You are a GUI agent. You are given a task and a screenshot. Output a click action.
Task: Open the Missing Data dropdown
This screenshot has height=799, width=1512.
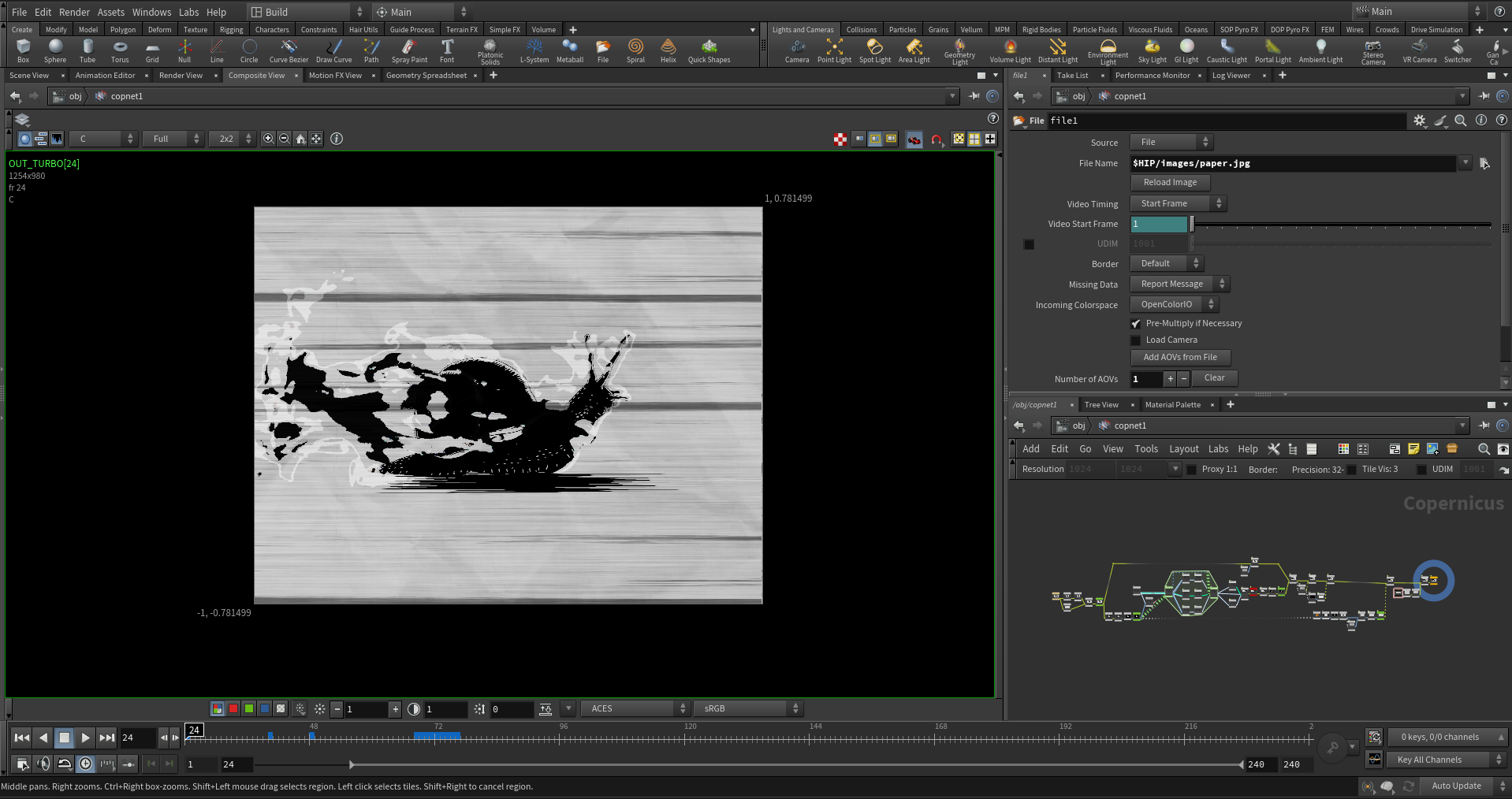pyautogui.click(x=1179, y=284)
